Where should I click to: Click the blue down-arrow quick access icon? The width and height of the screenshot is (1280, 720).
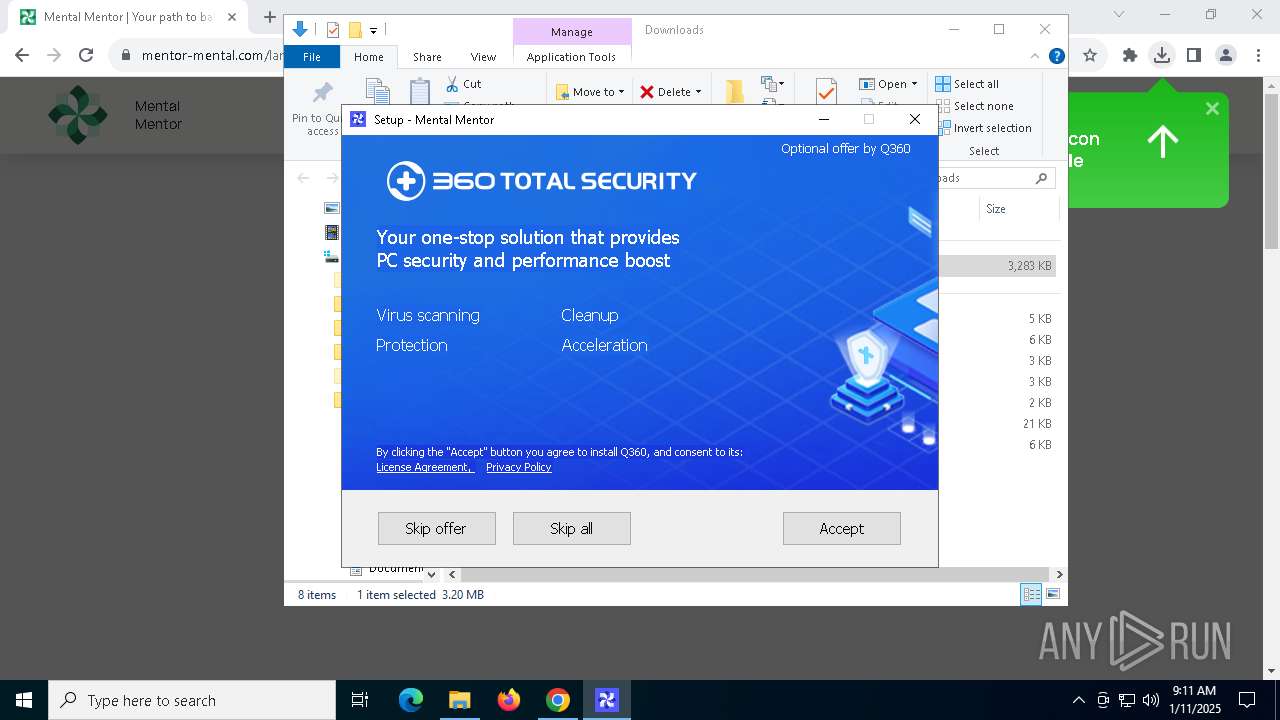click(x=299, y=30)
